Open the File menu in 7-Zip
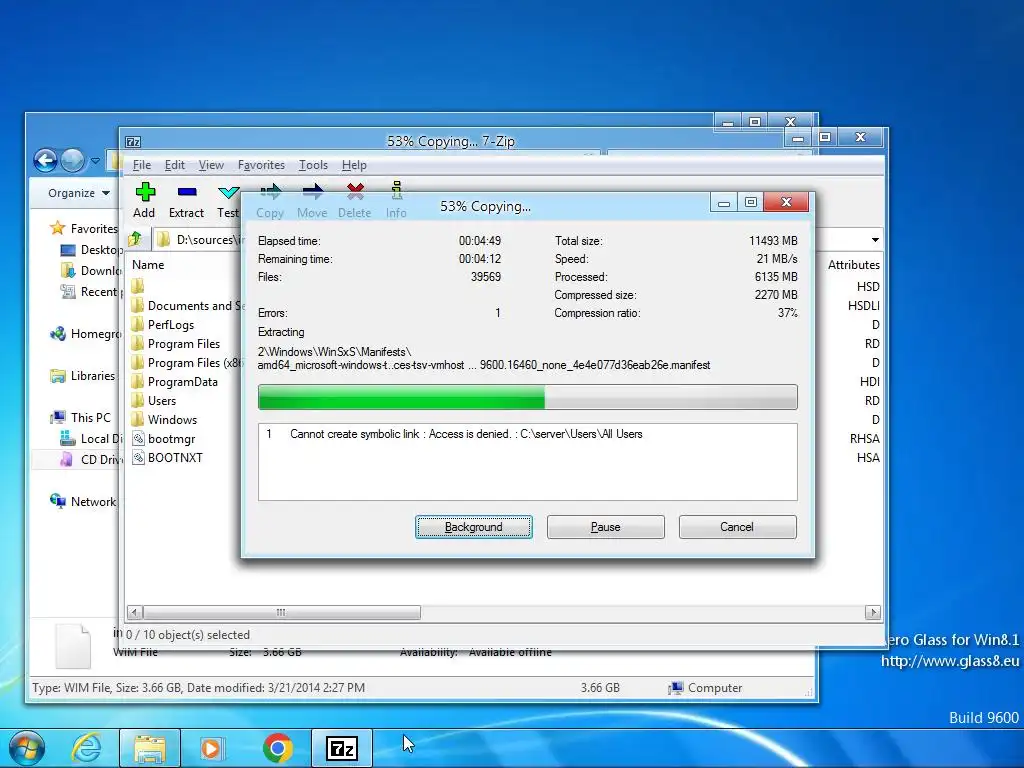 142,165
